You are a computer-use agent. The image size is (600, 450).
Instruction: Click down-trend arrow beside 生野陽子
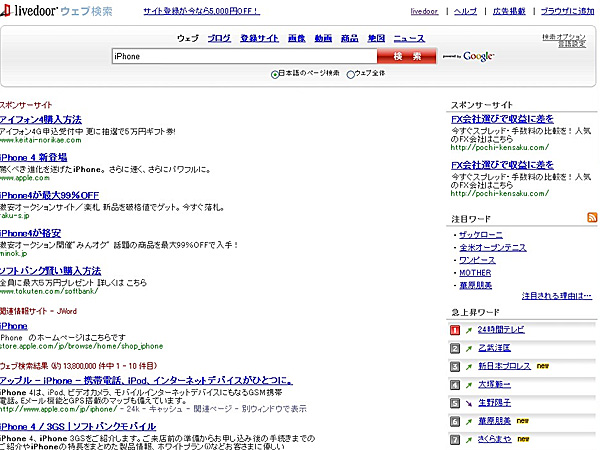point(469,403)
